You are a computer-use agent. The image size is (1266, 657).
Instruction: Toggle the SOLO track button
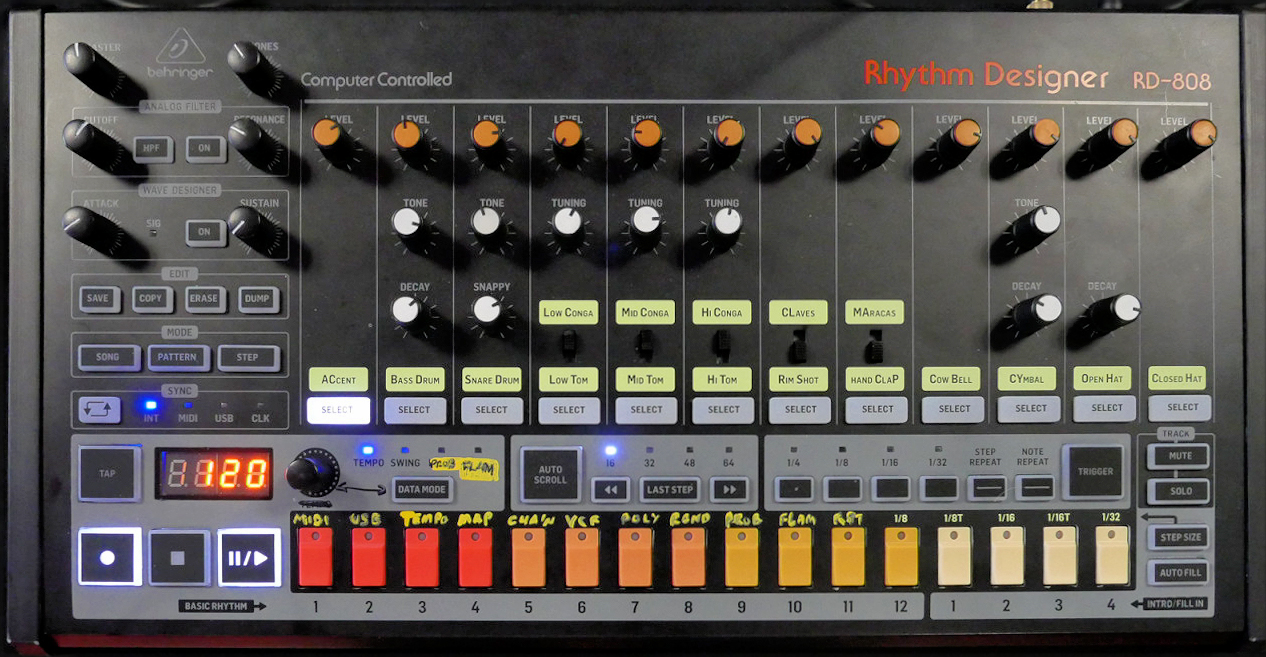pyautogui.click(x=1178, y=492)
